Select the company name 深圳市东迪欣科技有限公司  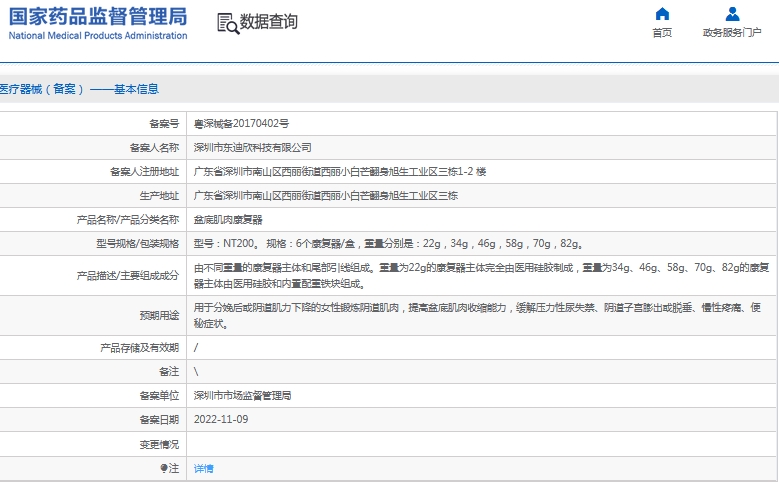[x=253, y=148]
